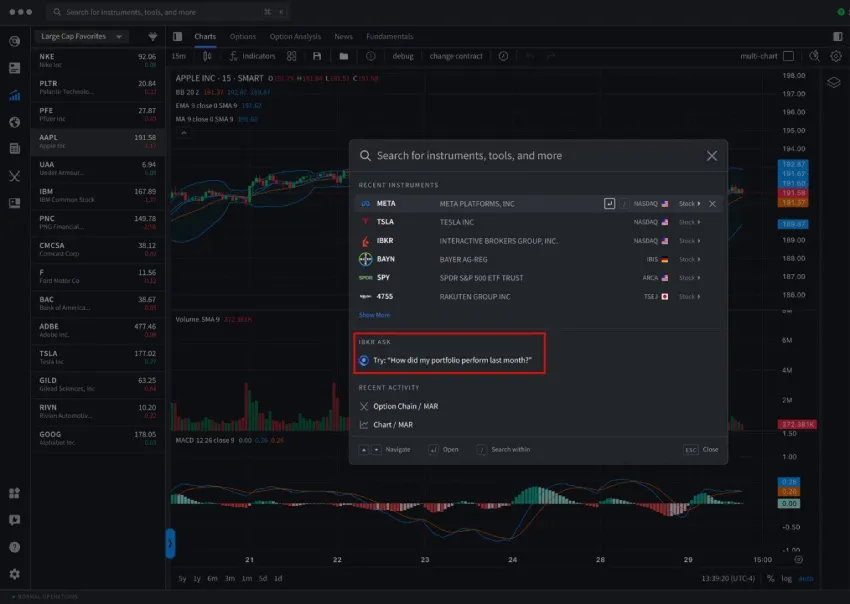This screenshot has height=604, width=850.
Task: Select the 5d time range
Action: [x=263, y=579]
